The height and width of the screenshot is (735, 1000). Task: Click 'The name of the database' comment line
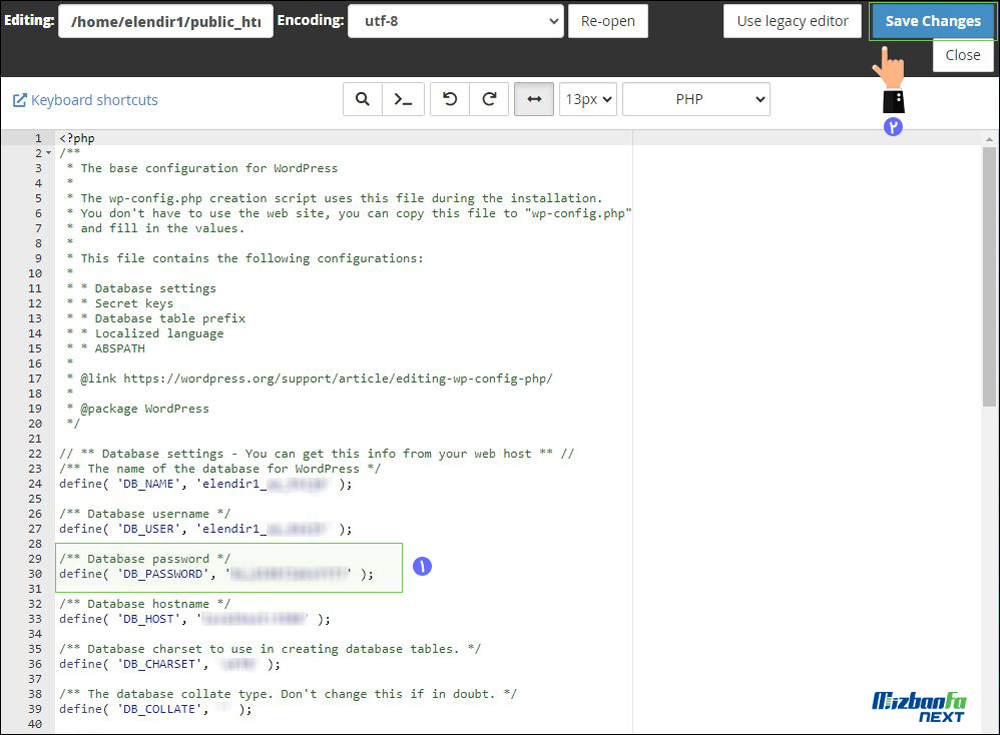point(220,469)
